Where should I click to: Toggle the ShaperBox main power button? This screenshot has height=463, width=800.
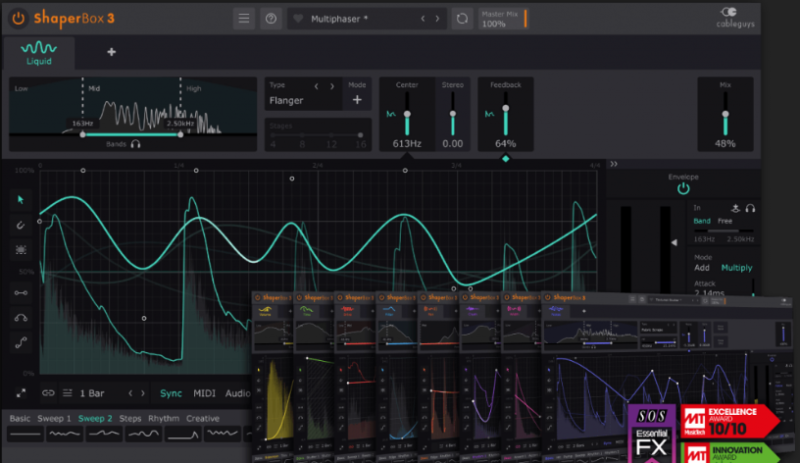(18, 19)
